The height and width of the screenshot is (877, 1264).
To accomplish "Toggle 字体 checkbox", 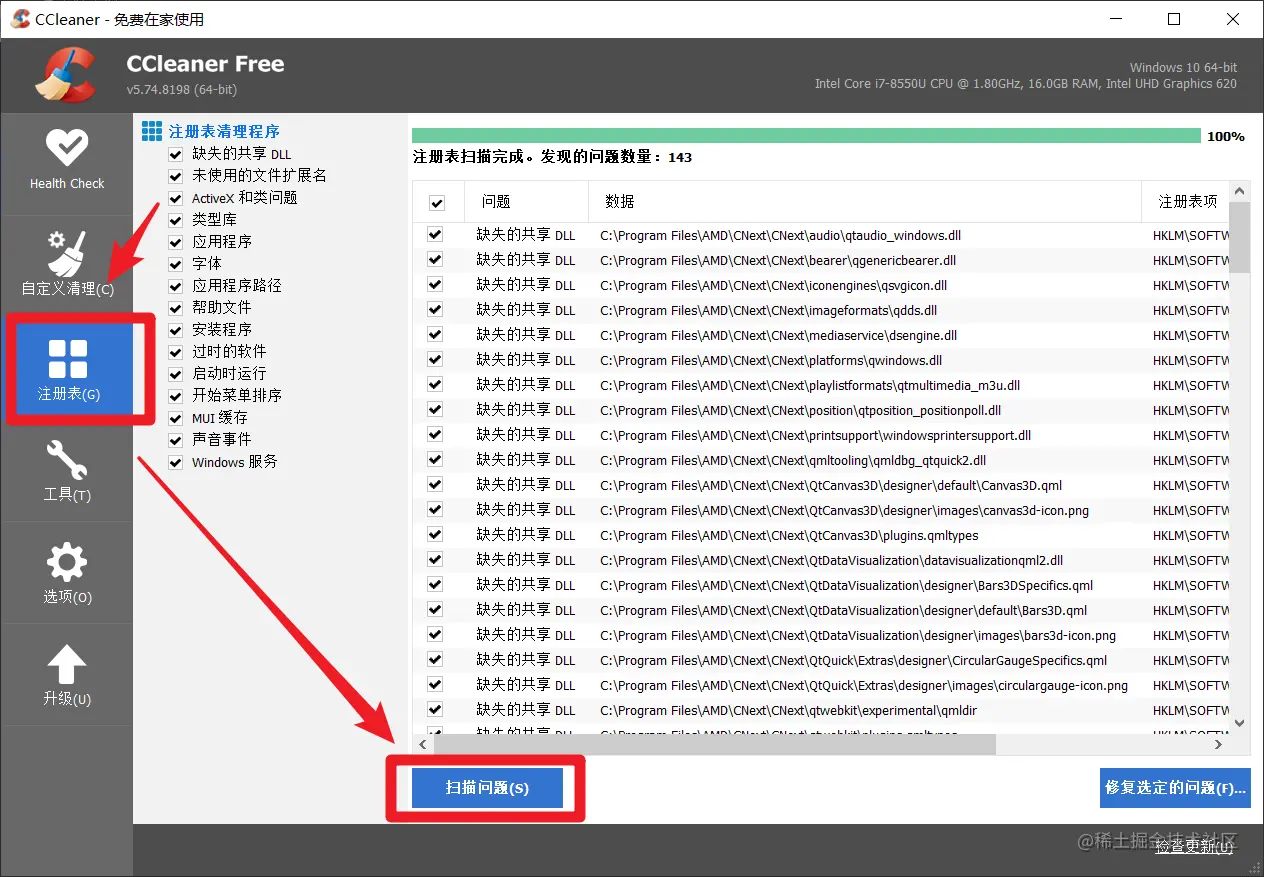I will [x=176, y=264].
